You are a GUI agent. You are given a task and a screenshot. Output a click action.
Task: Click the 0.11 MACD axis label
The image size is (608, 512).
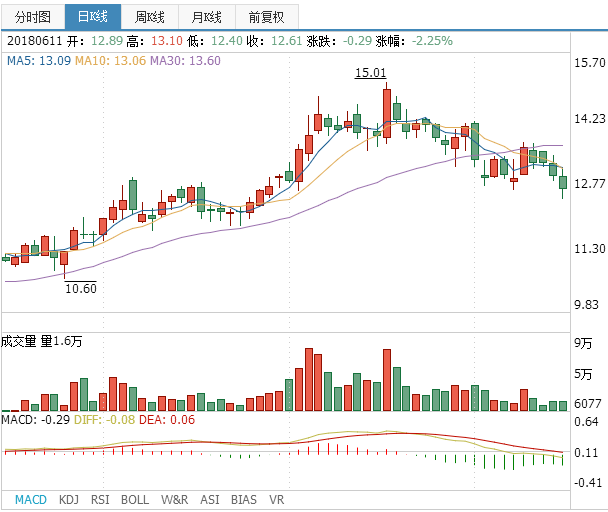[586, 453]
